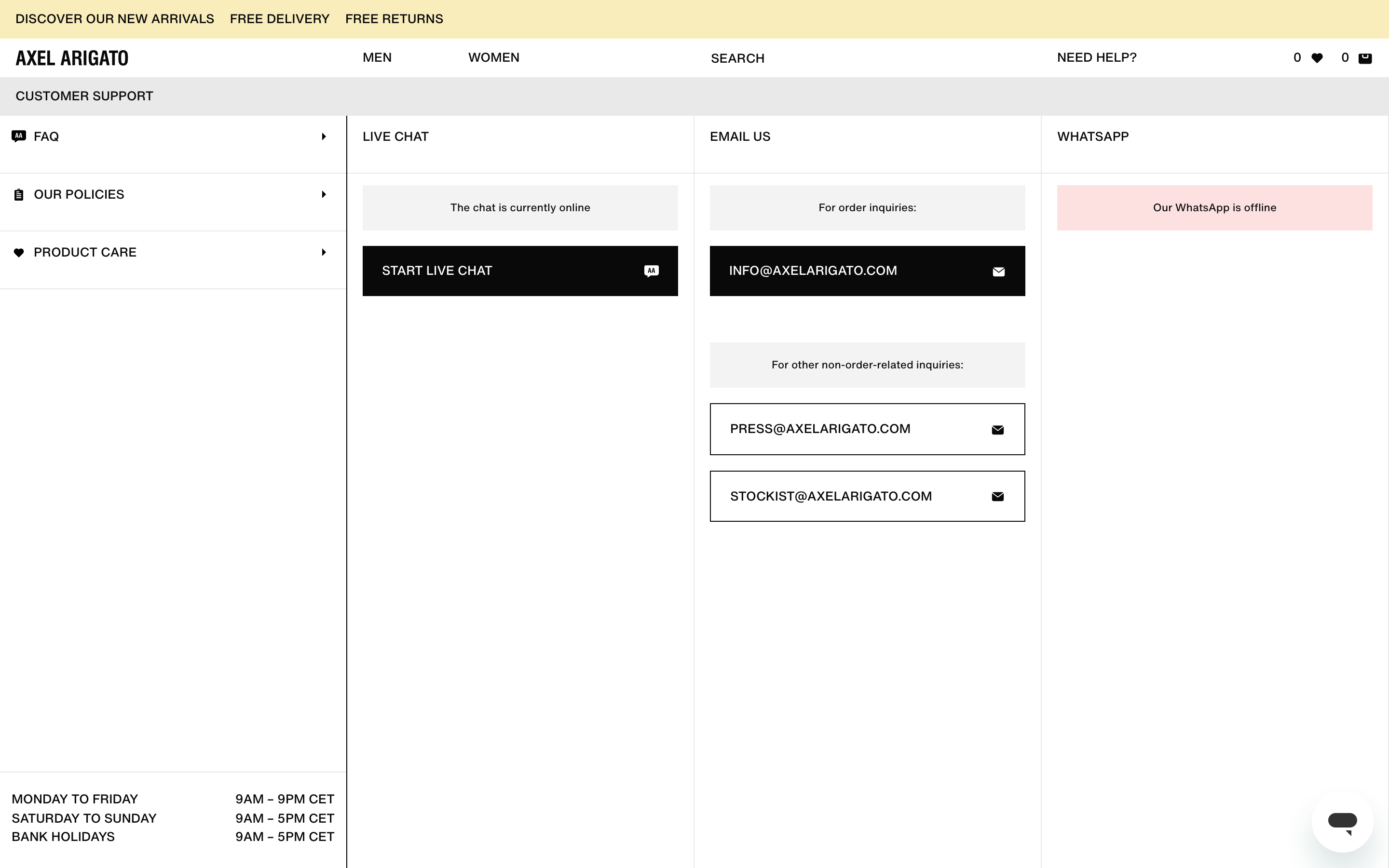Select Product Care in the sidebar
The width and height of the screenshot is (1389, 868).
coord(173,260)
